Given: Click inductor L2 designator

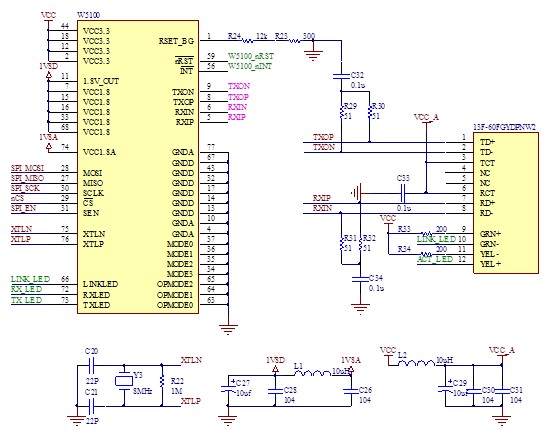Looking at the screenshot, I should click(402, 355).
